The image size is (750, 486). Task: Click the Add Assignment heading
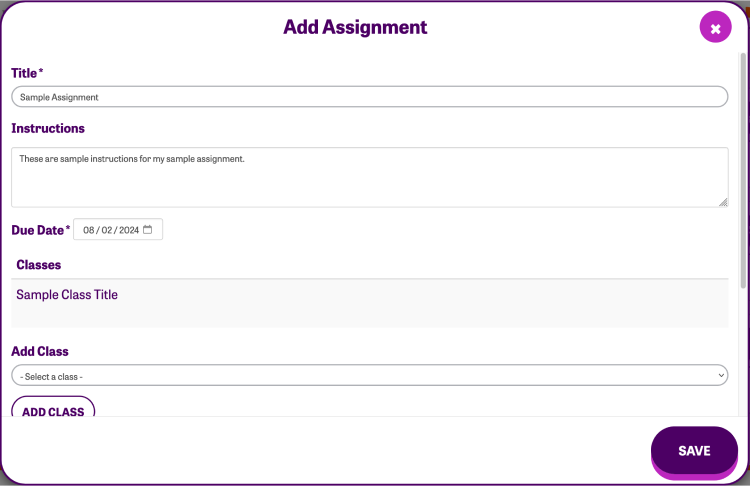click(355, 27)
